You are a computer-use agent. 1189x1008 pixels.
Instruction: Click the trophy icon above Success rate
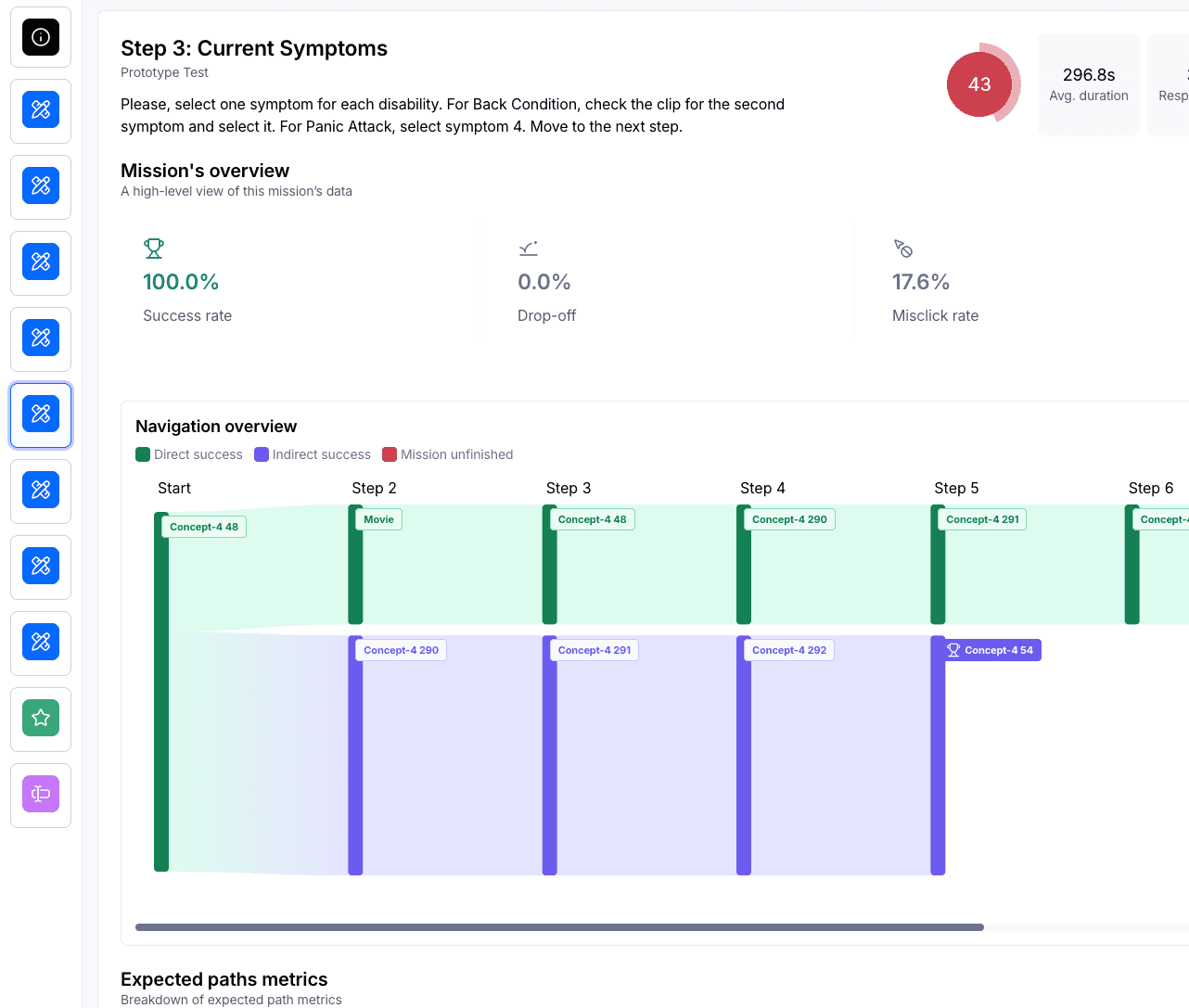[154, 249]
